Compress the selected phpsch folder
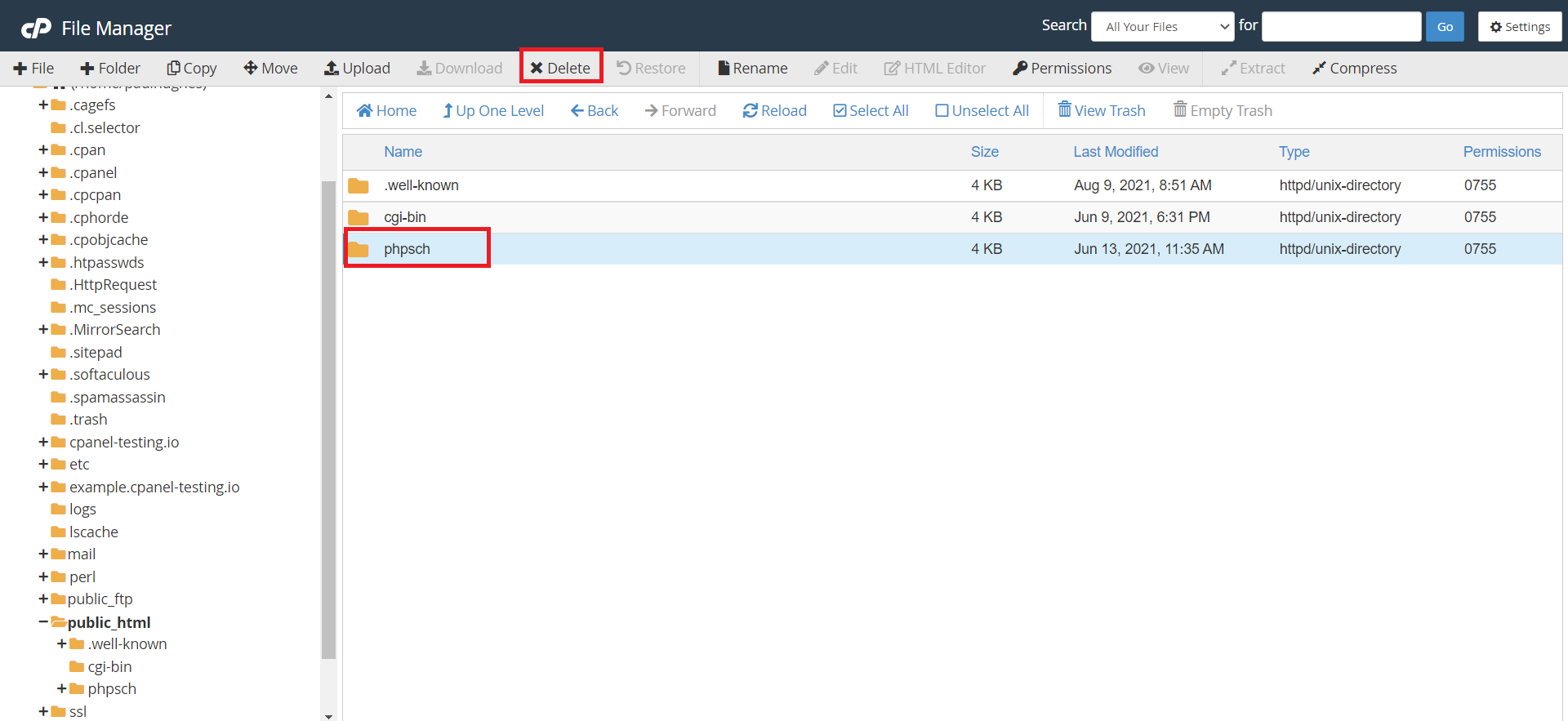 pyautogui.click(x=1354, y=69)
